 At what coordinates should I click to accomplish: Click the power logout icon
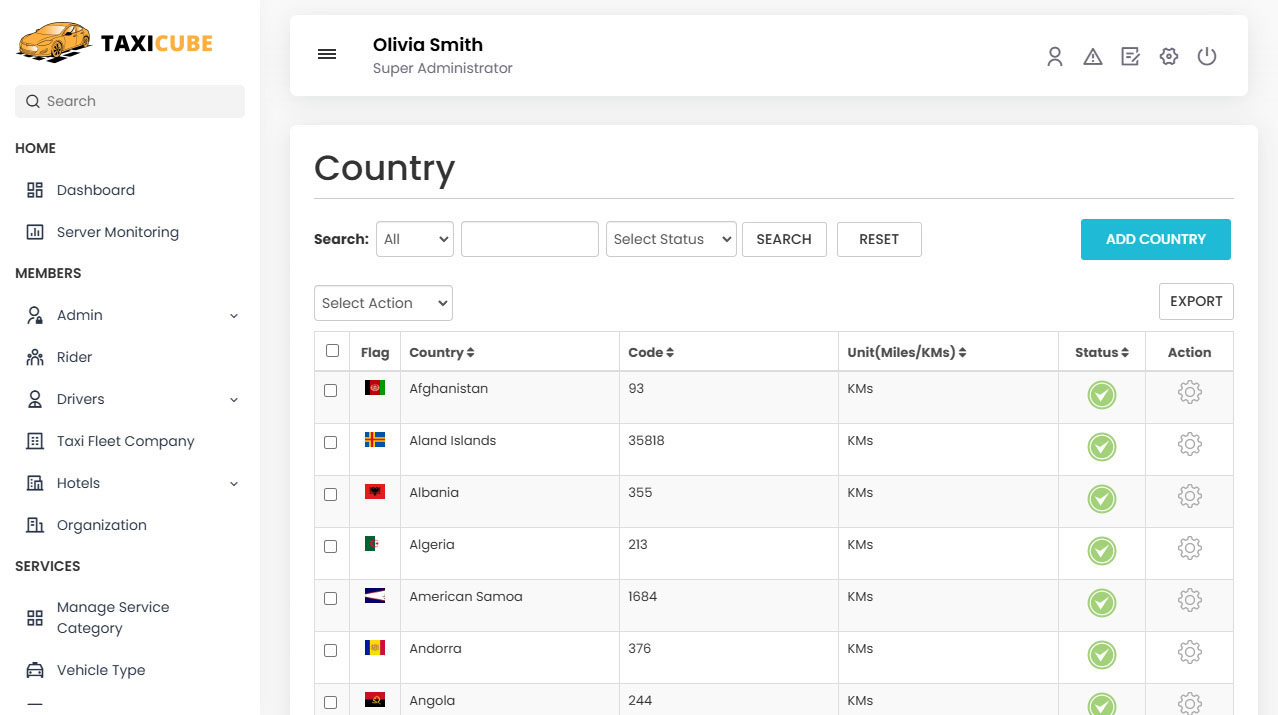point(1206,57)
